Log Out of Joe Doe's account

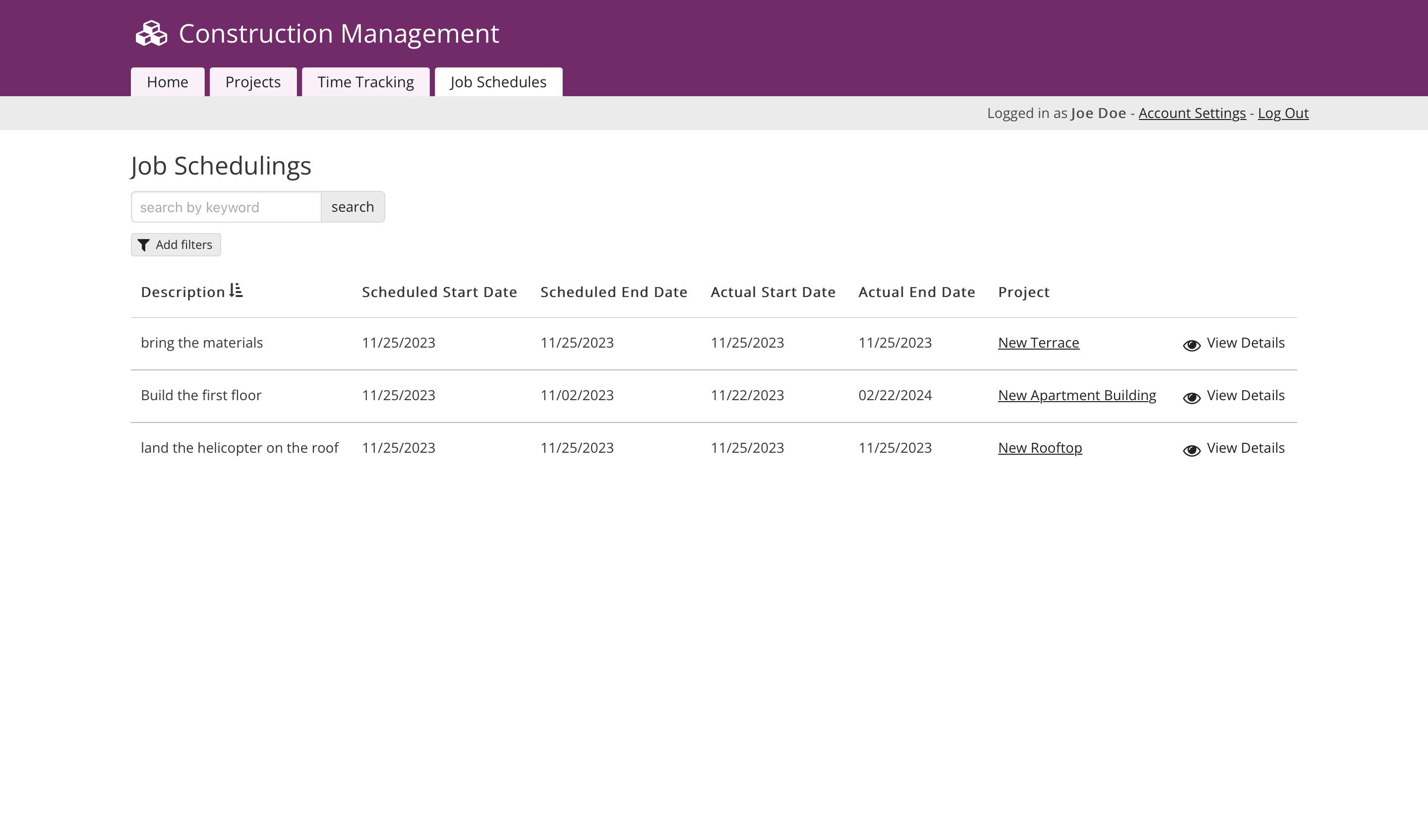pyautogui.click(x=1284, y=113)
